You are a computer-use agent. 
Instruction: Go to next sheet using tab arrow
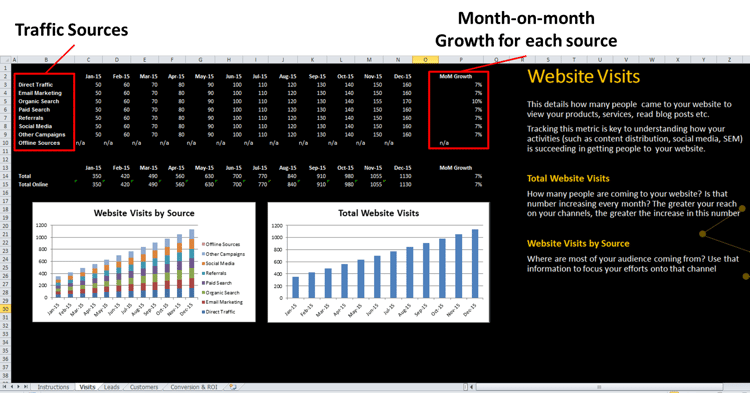[19, 387]
